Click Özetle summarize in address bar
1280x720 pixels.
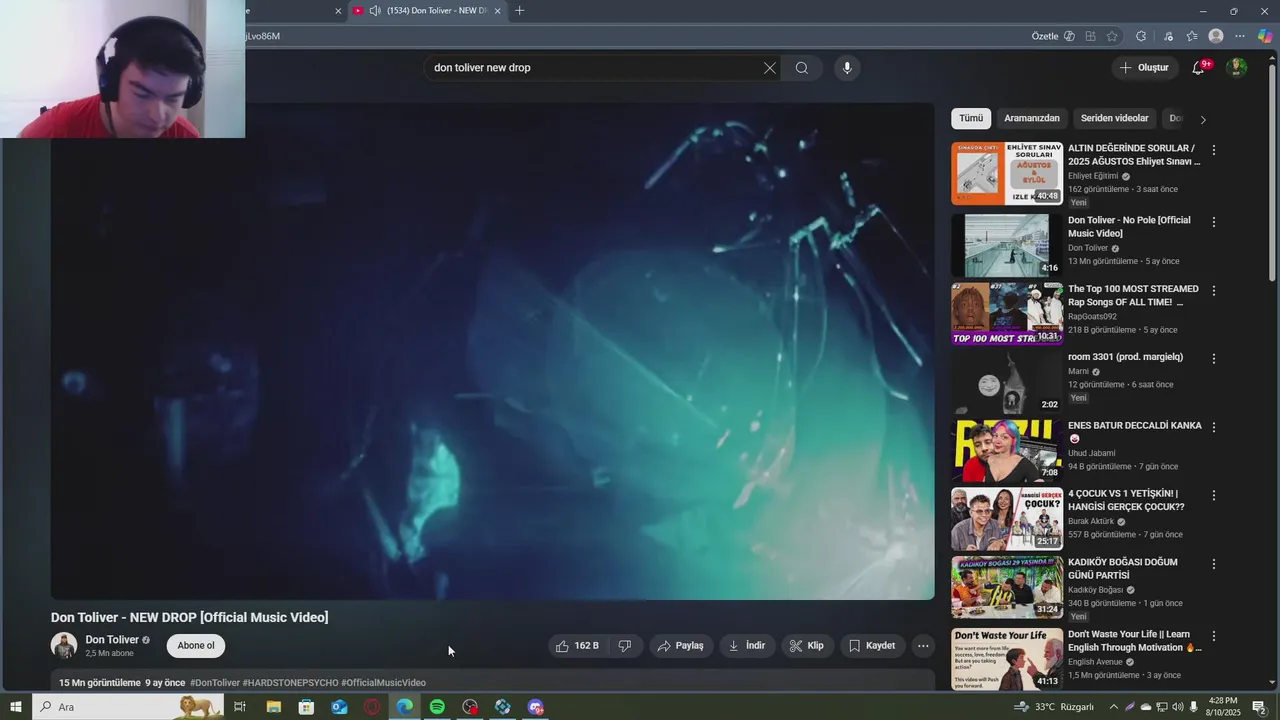pyautogui.click(x=1053, y=36)
